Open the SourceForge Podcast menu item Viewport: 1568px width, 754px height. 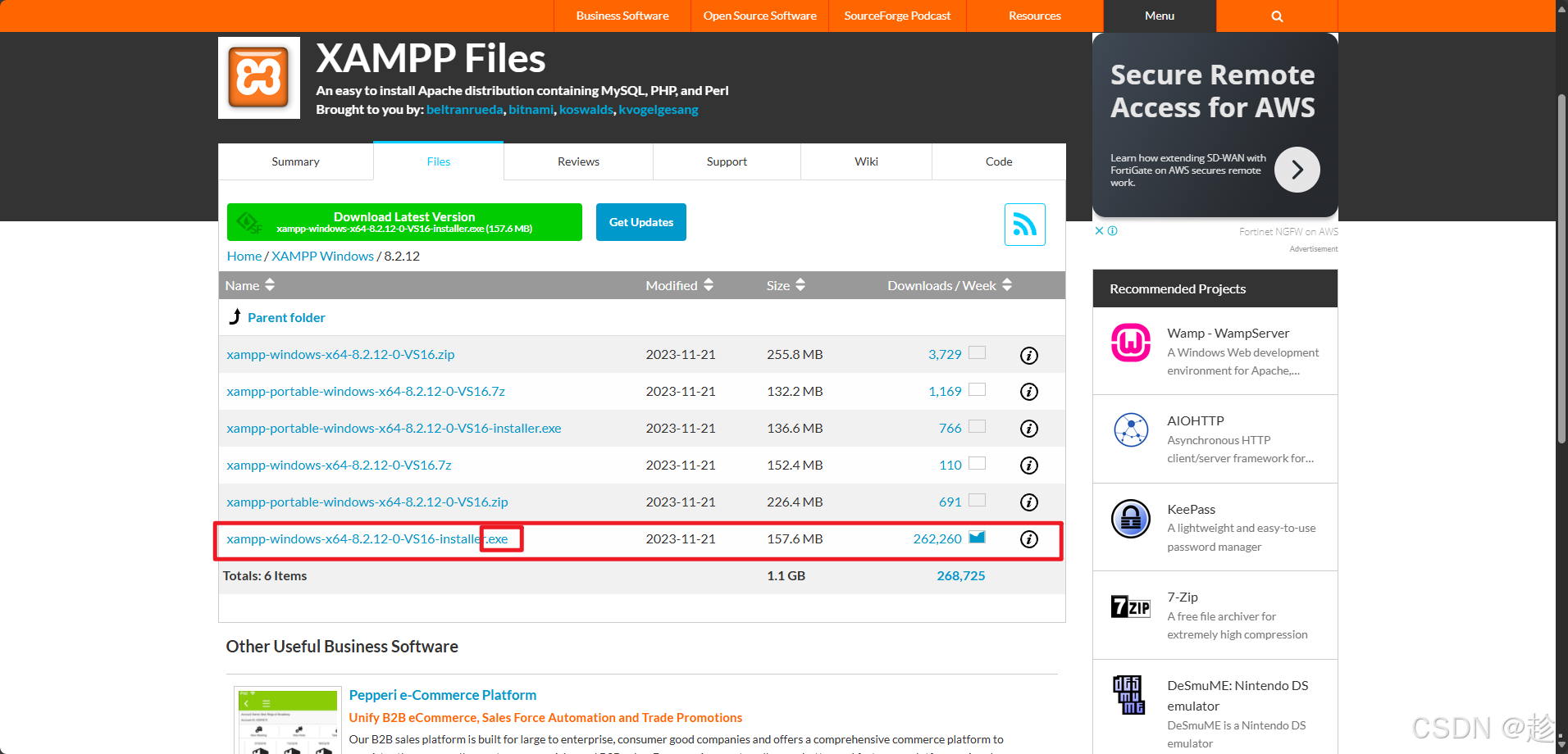pyautogui.click(x=897, y=16)
